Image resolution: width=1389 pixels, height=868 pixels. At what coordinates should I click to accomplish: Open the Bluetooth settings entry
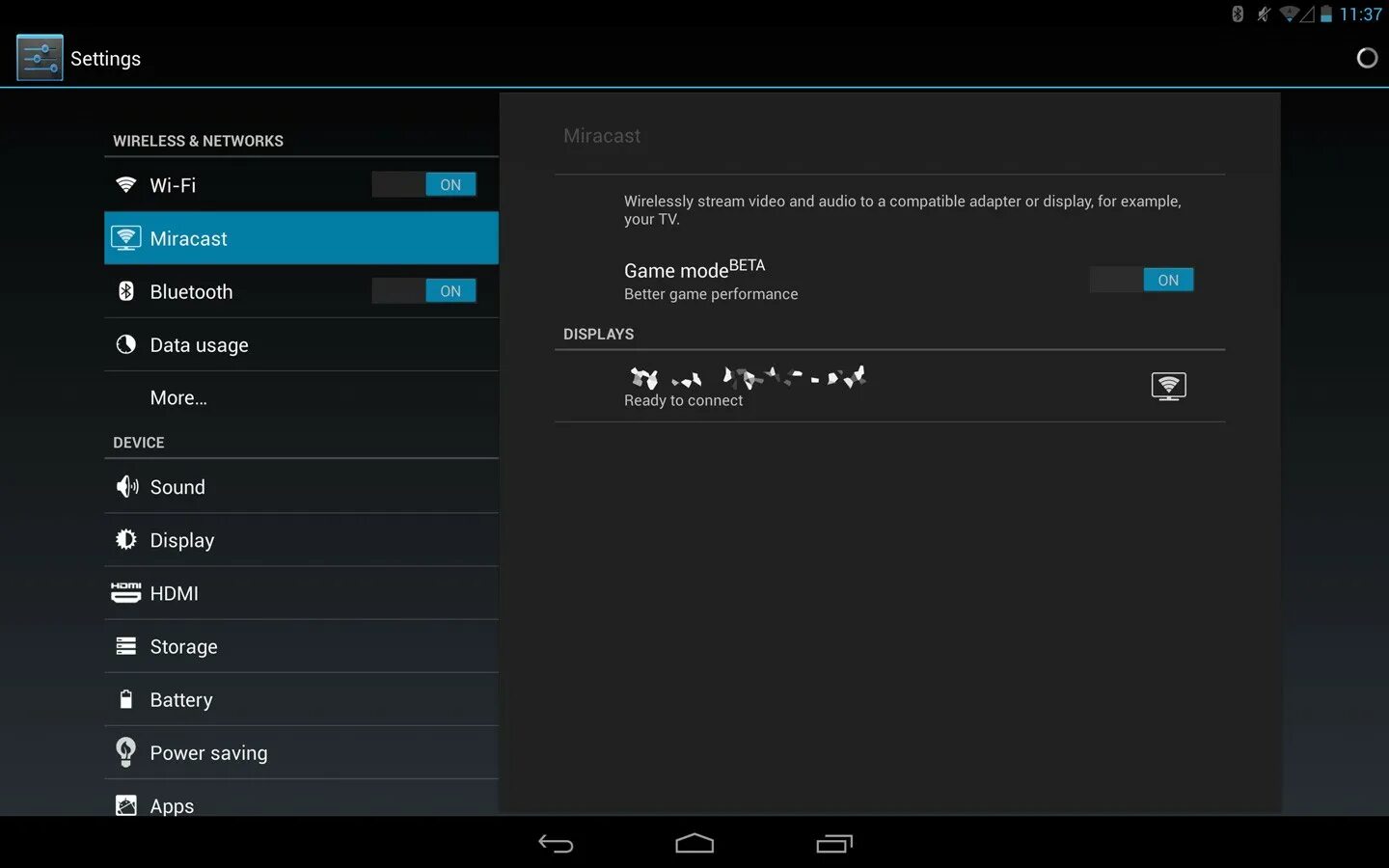301,291
